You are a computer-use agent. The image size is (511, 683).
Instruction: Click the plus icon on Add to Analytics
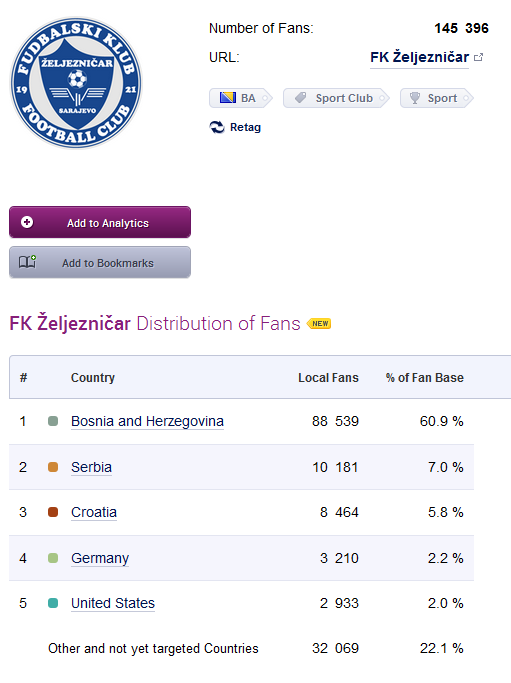tap(27, 222)
